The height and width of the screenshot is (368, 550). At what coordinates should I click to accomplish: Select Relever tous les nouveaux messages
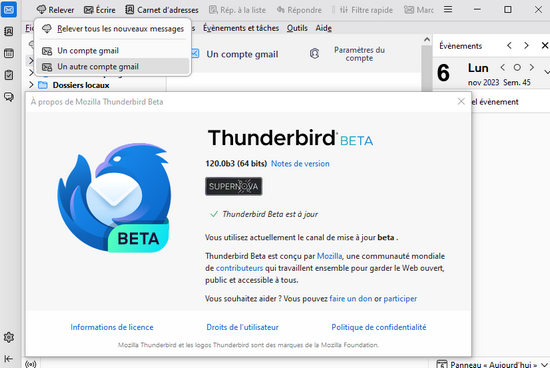[113, 29]
